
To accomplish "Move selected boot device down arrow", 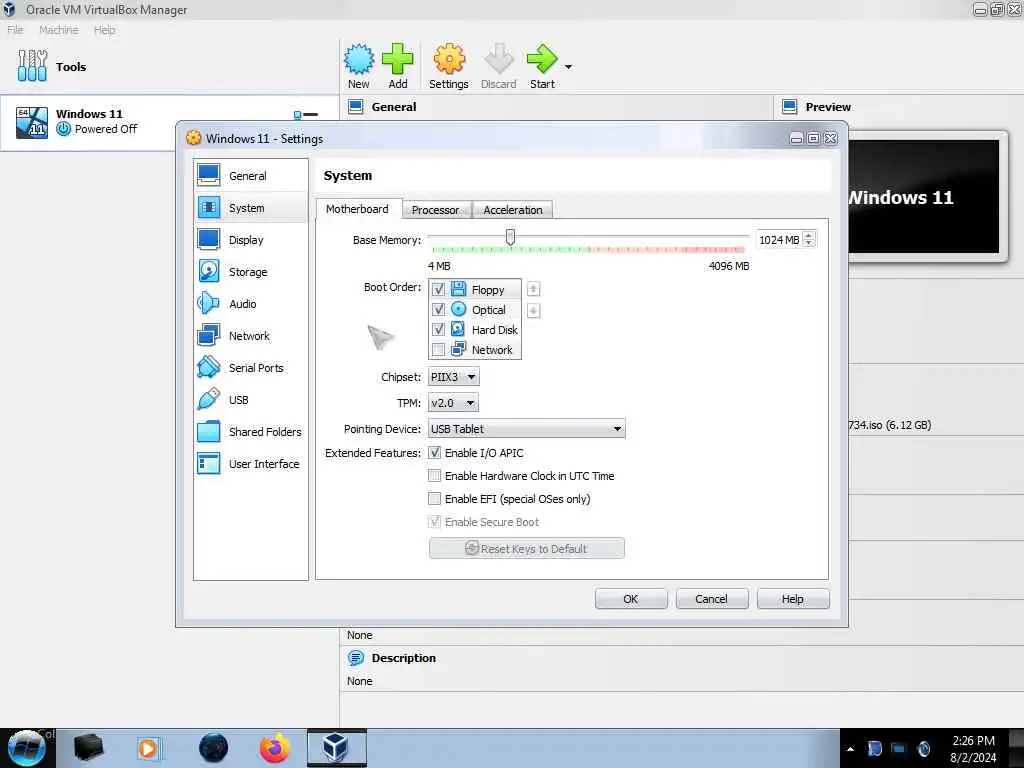I will (534, 310).
